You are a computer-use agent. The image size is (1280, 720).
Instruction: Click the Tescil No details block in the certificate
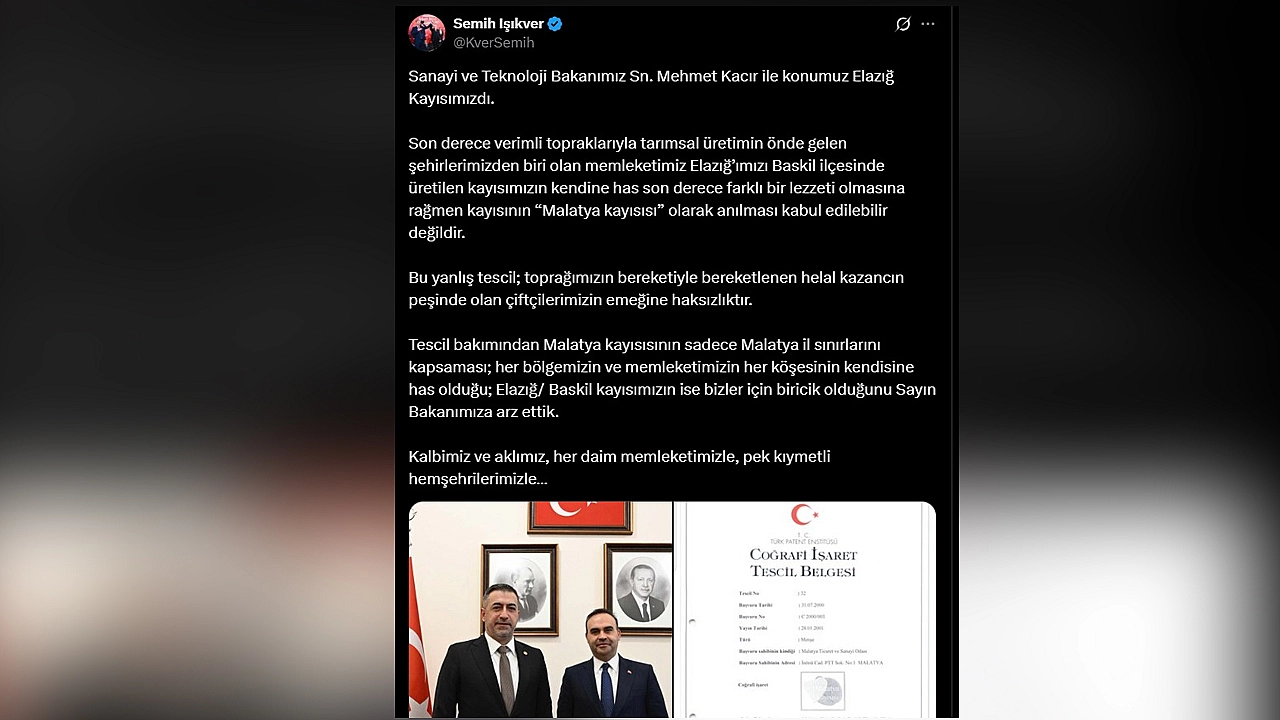click(x=811, y=628)
